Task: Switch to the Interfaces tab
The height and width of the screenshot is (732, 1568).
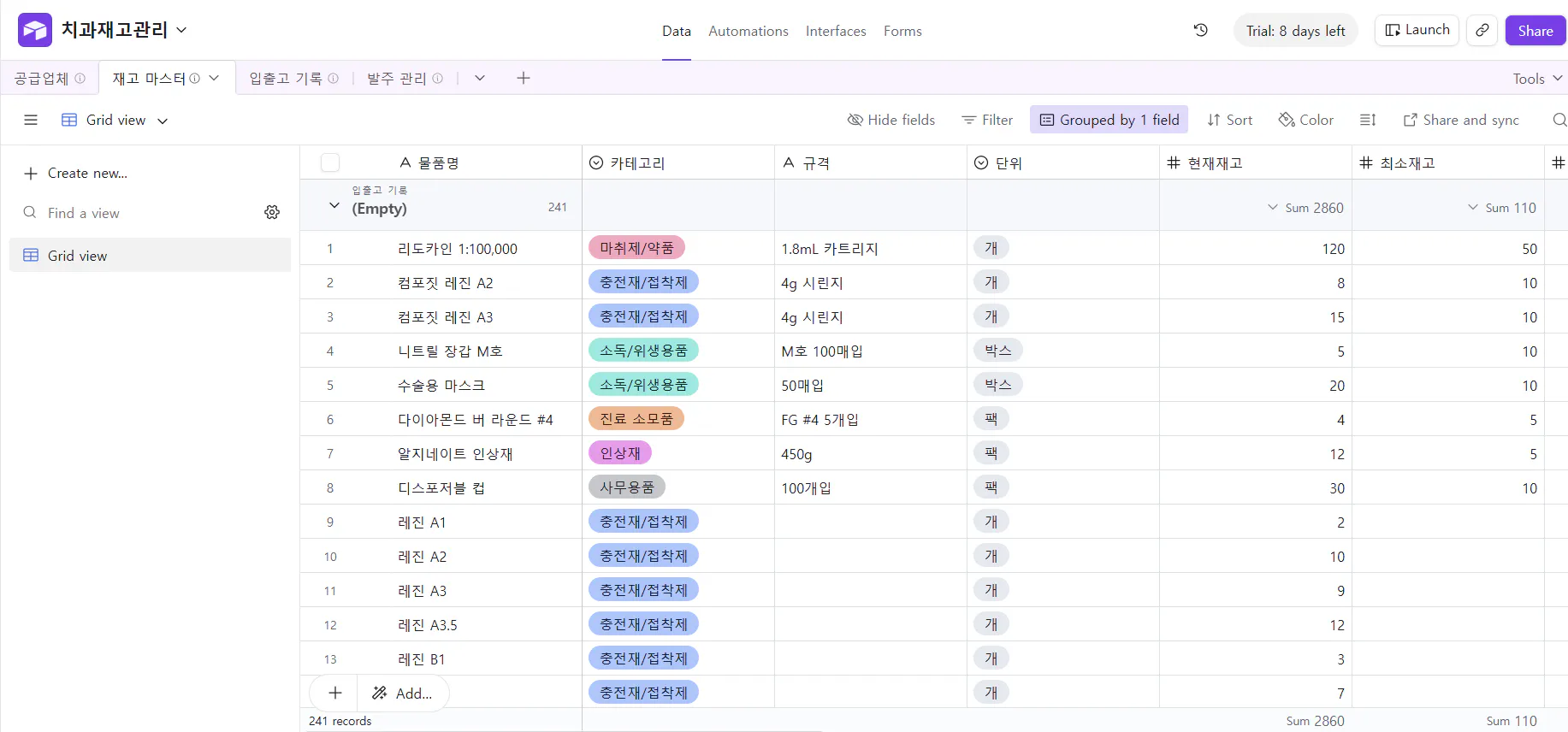Action: (x=836, y=31)
